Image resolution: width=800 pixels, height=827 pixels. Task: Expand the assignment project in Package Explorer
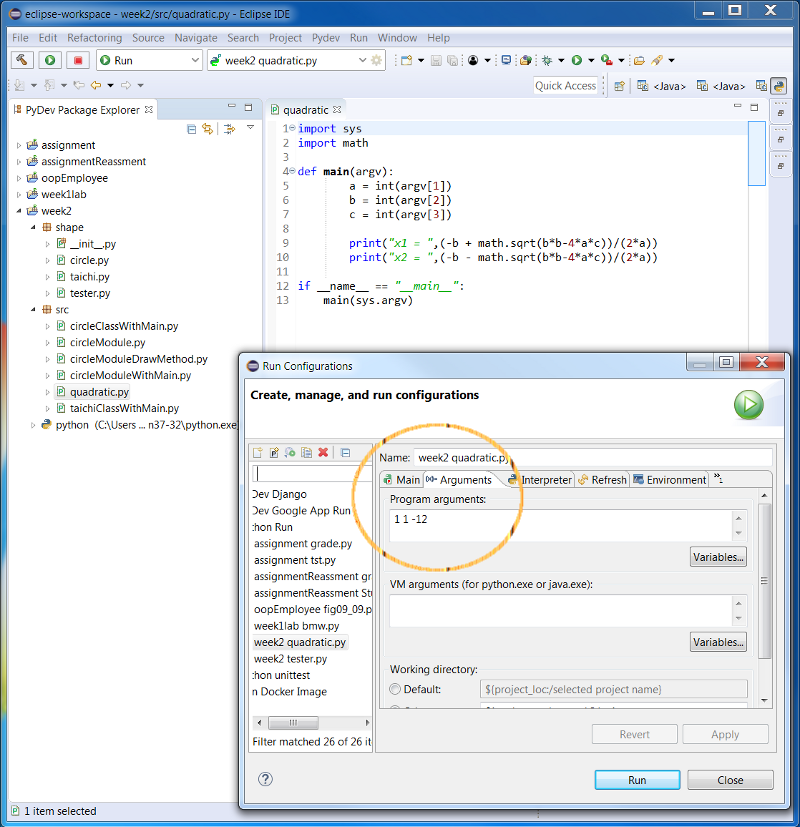[18, 145]
